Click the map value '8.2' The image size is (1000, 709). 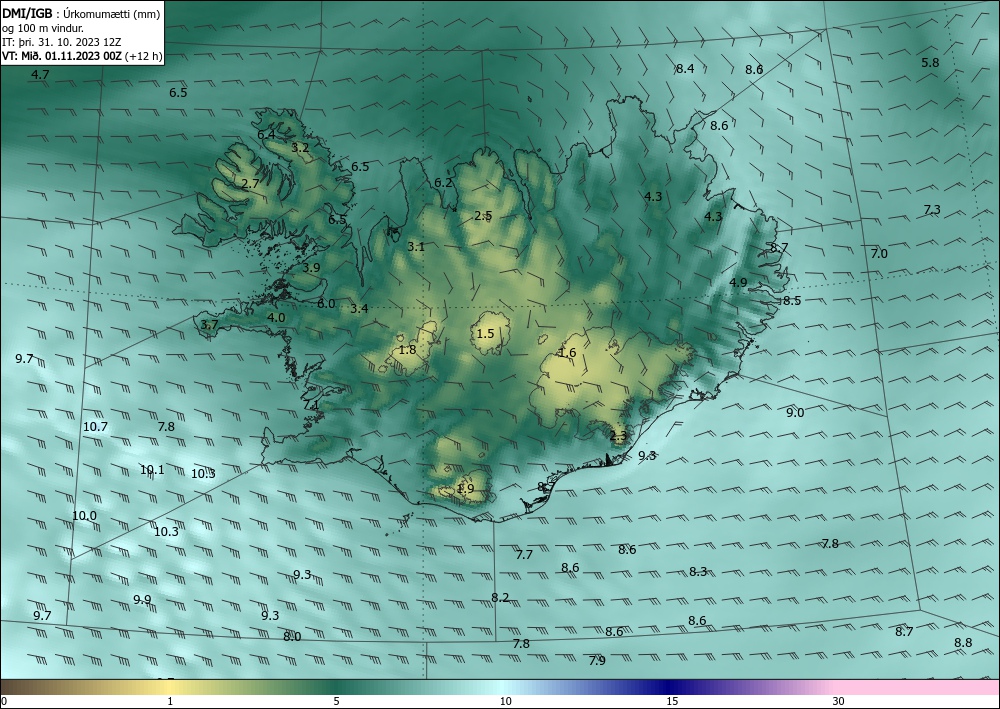click(500, 597)
